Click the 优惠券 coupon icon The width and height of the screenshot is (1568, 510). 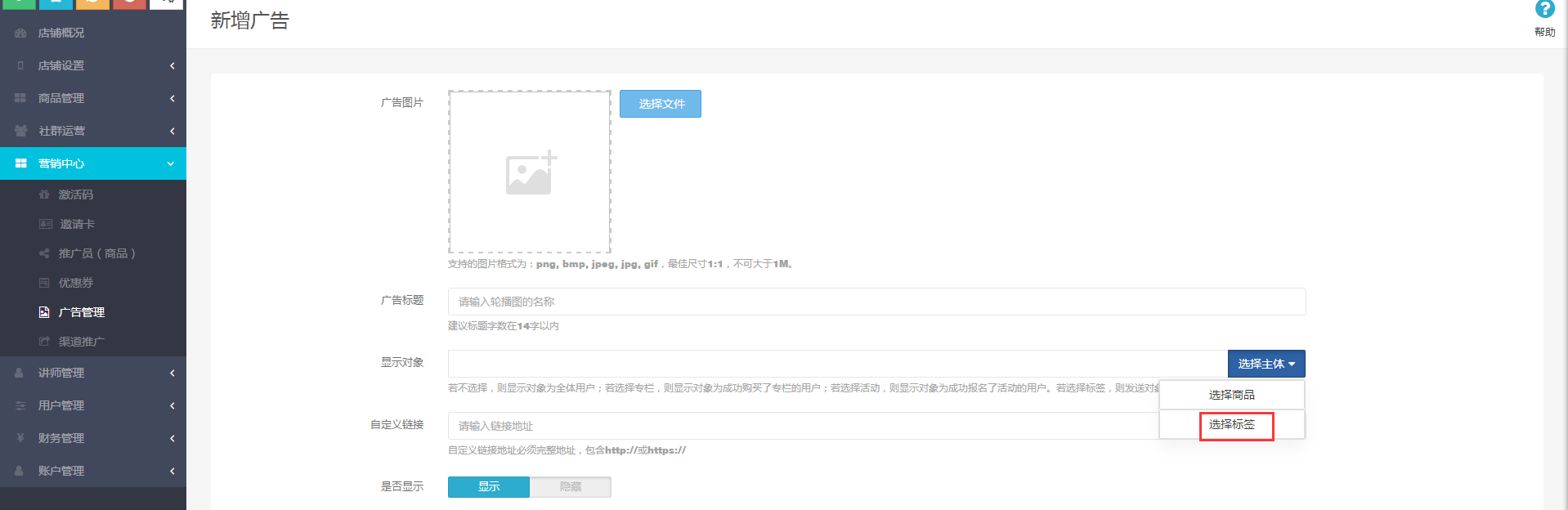coord(44,283)
